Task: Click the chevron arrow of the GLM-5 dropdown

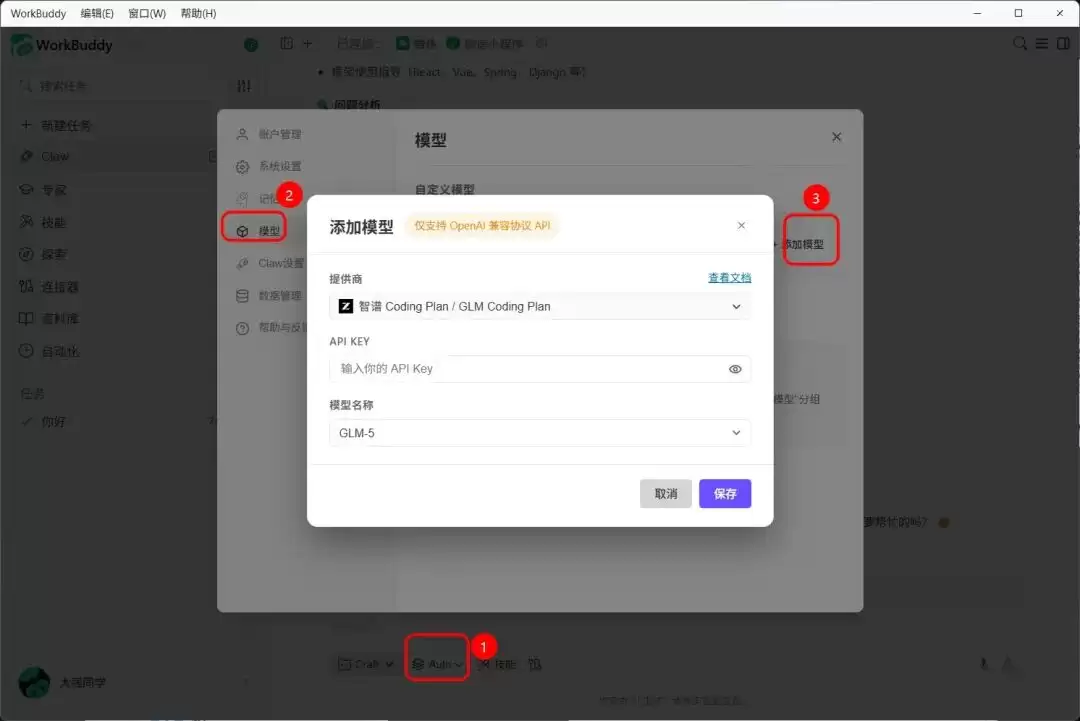Action: click(x=736, y=433)
